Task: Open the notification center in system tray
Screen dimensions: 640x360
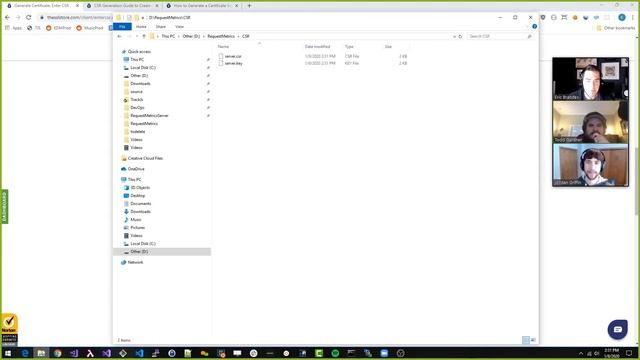Action: 629,353
